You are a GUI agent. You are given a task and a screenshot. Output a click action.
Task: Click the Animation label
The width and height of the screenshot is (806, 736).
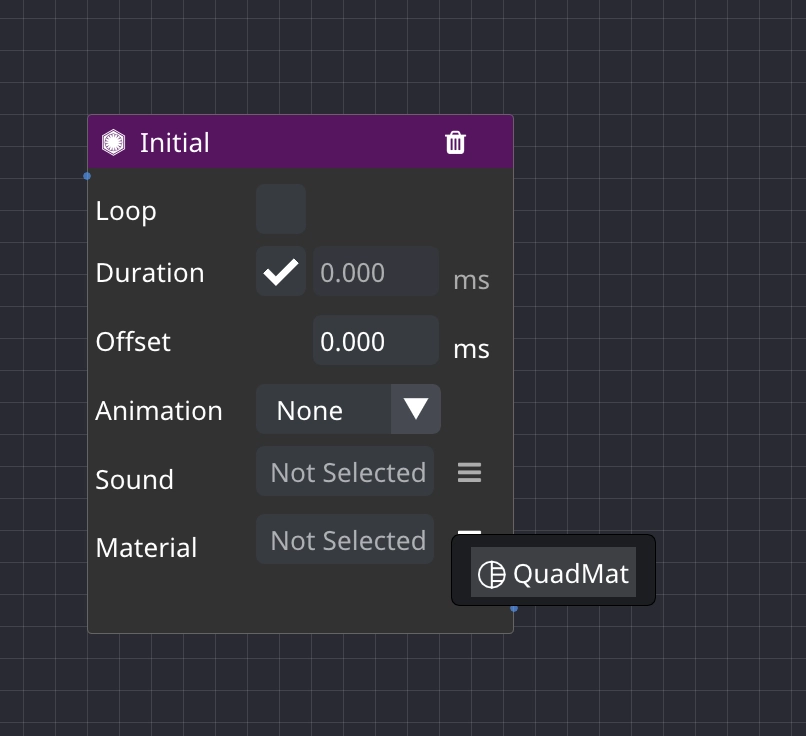pos(159,411)
